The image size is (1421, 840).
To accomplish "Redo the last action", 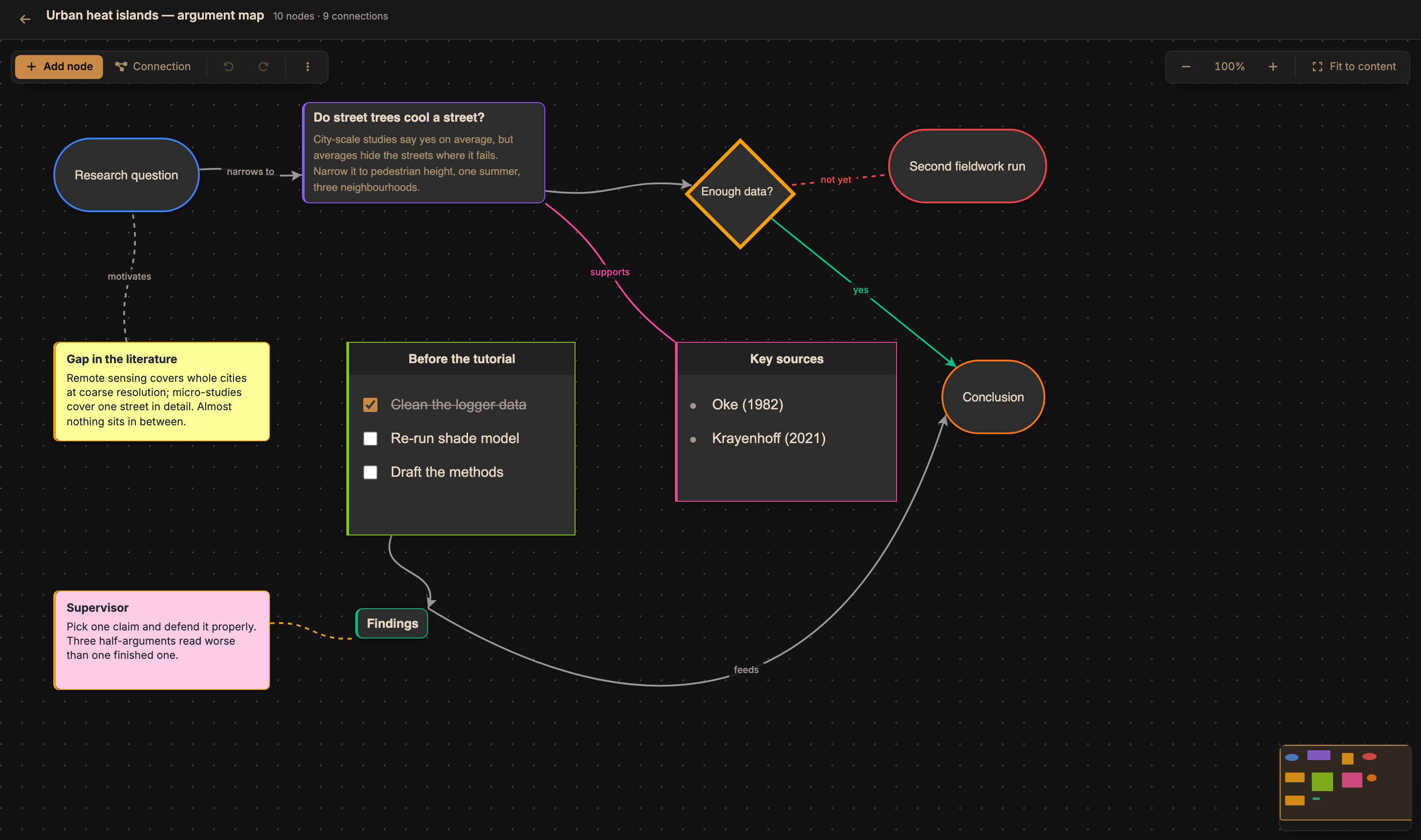I will point(263,67).
